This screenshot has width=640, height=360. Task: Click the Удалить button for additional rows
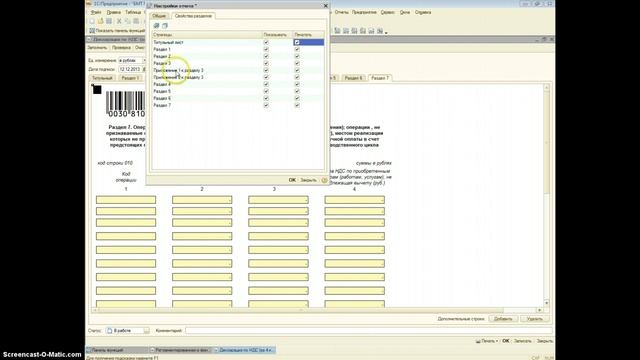[535, 319]
